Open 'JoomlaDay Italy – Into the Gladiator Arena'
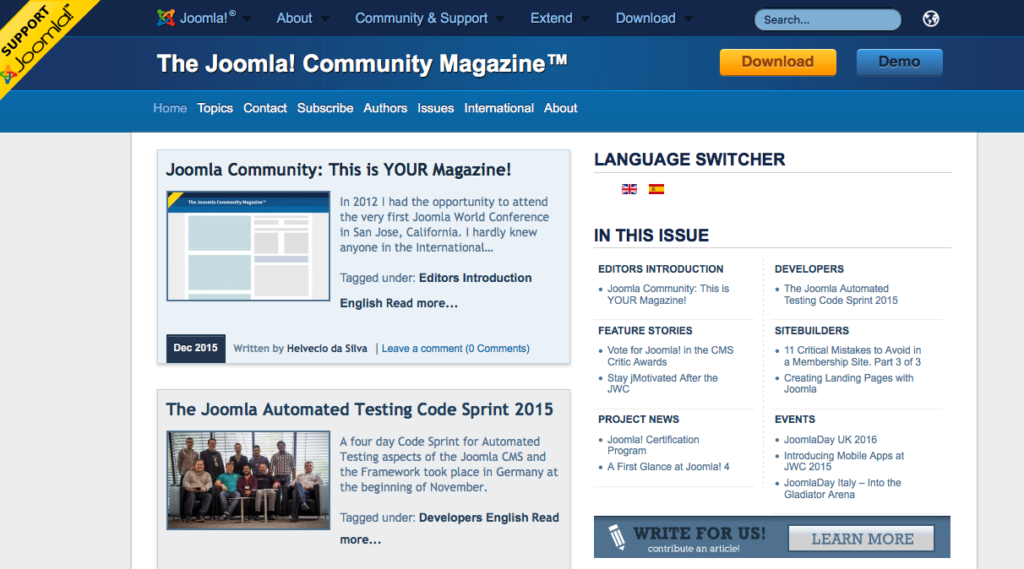Image resolution: width=1024 pixels, height=569 pixels. point(842,489)
